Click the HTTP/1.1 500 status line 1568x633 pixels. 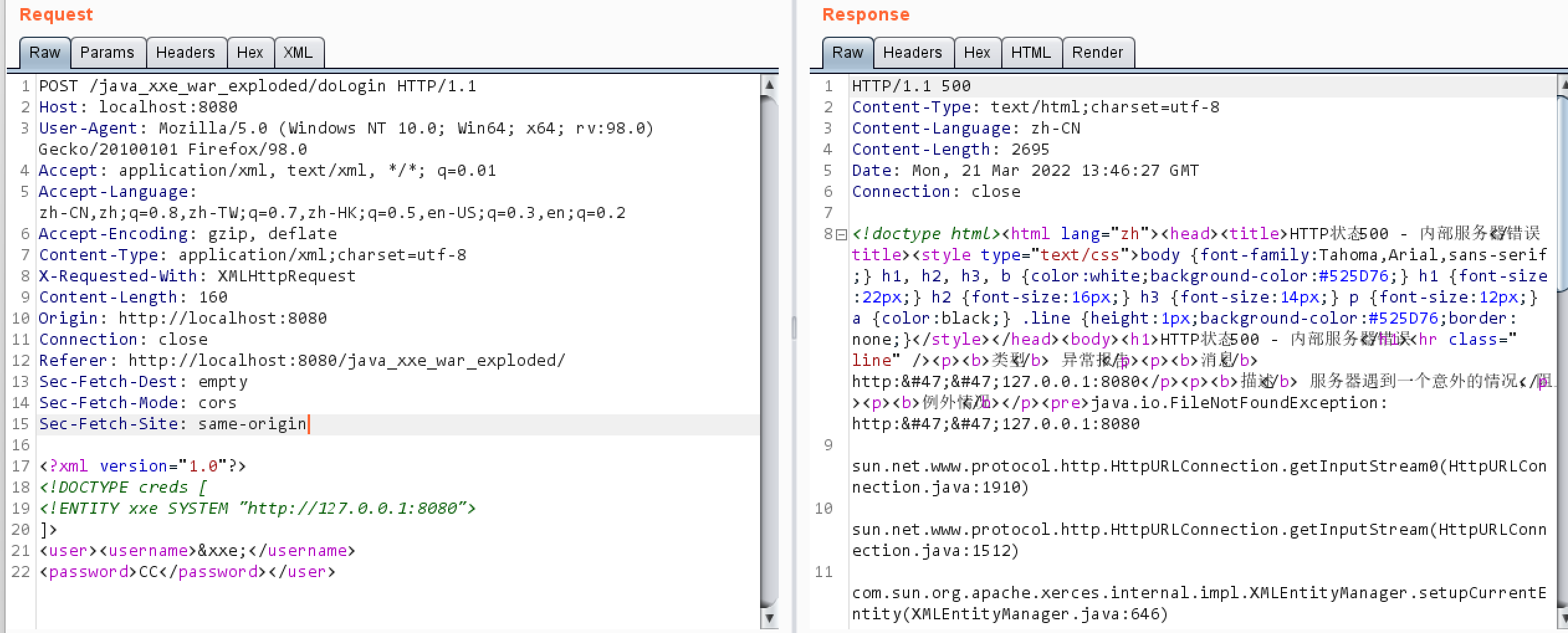click(911, 86)
